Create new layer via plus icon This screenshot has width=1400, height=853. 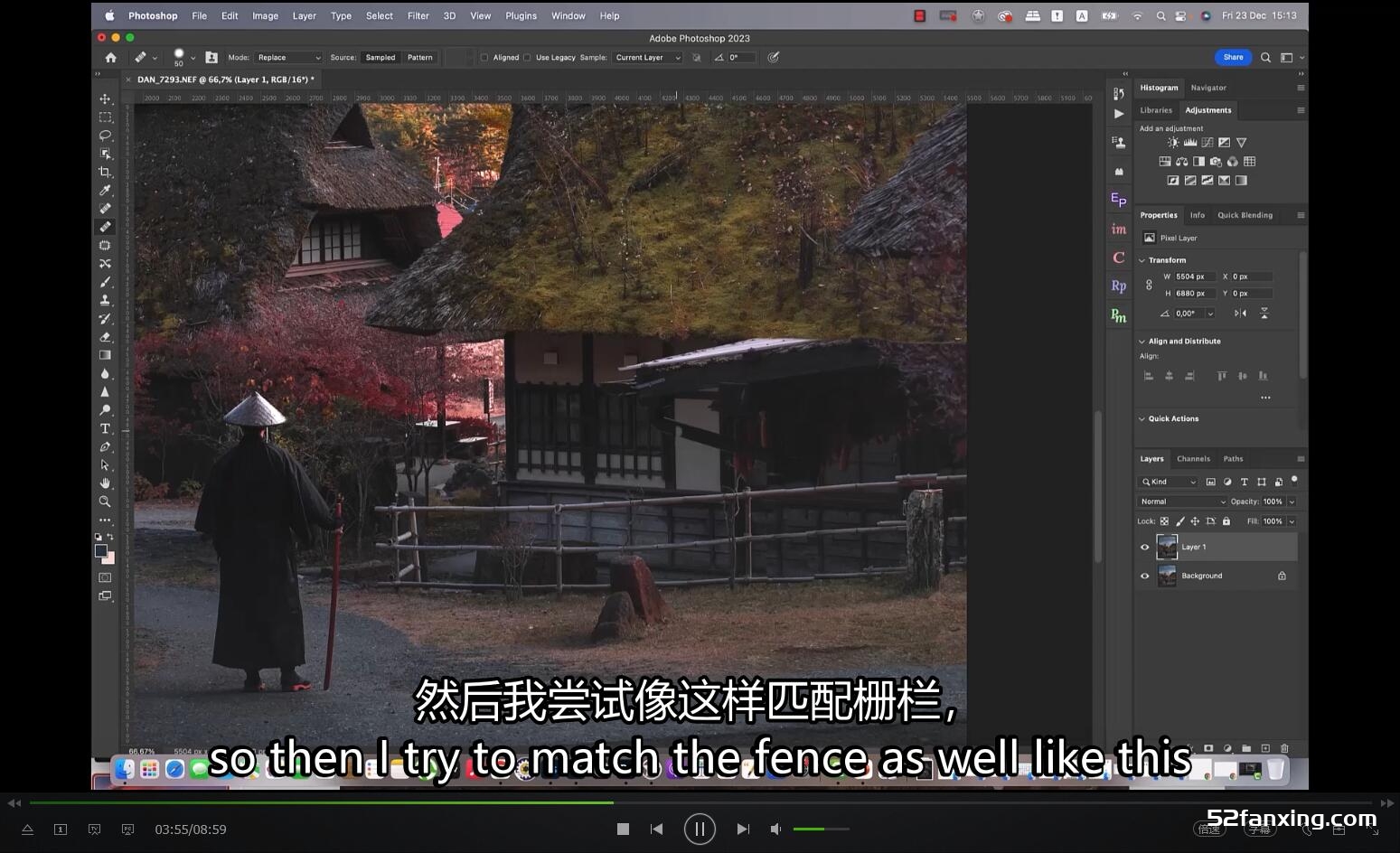click(x=1265, y=748)
